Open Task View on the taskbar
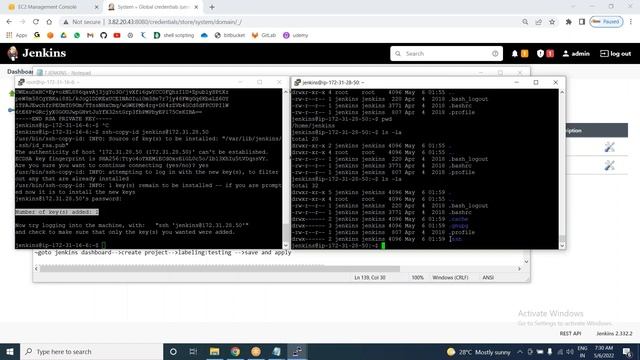Screen dimensions: 640x360 193,351
